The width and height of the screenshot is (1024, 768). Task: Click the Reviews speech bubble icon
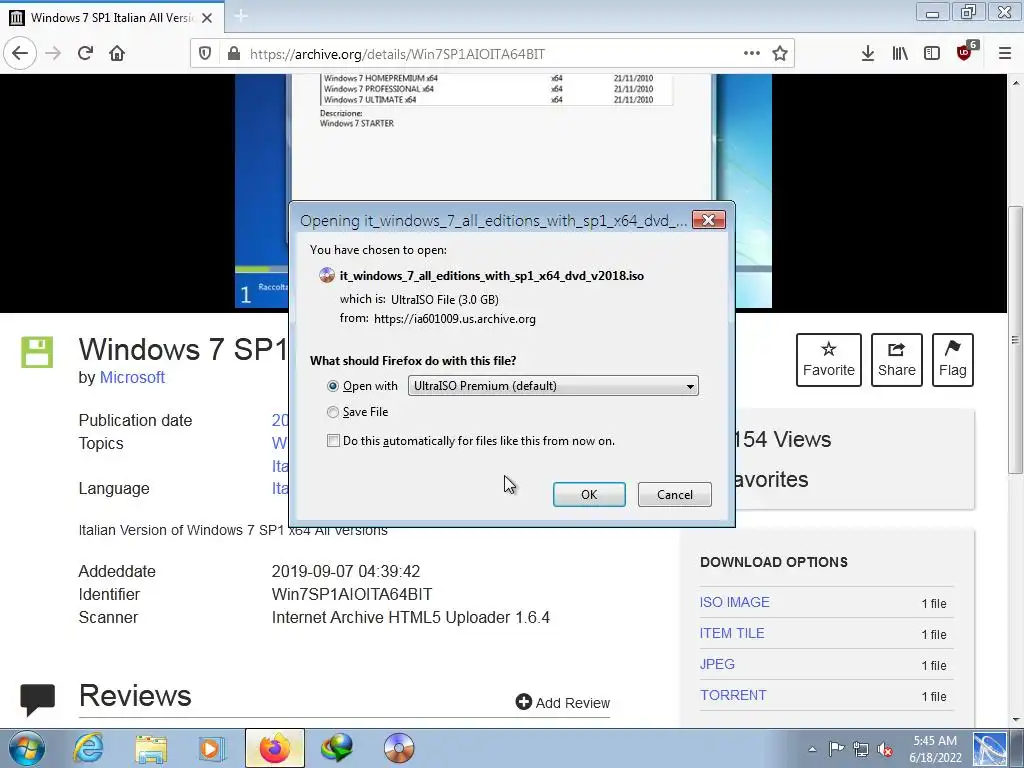tap(37, 699)
